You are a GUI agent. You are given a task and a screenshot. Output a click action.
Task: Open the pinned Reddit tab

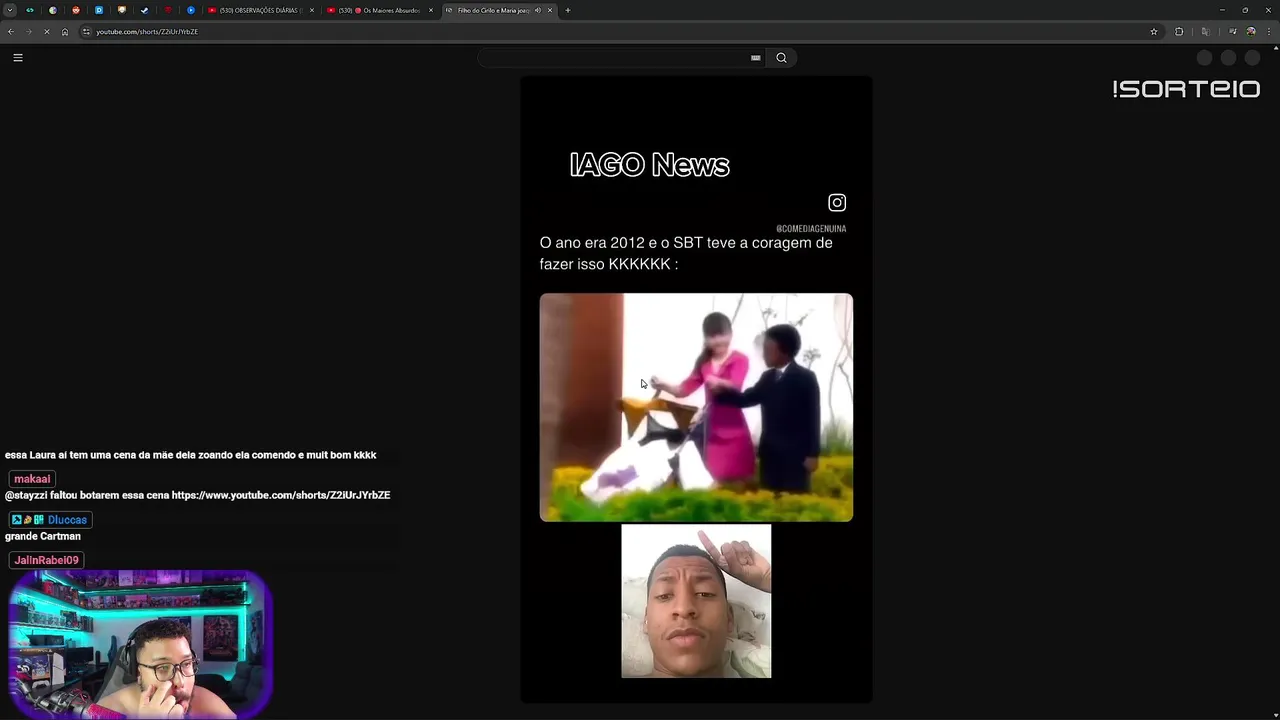(x=76, y=10)
